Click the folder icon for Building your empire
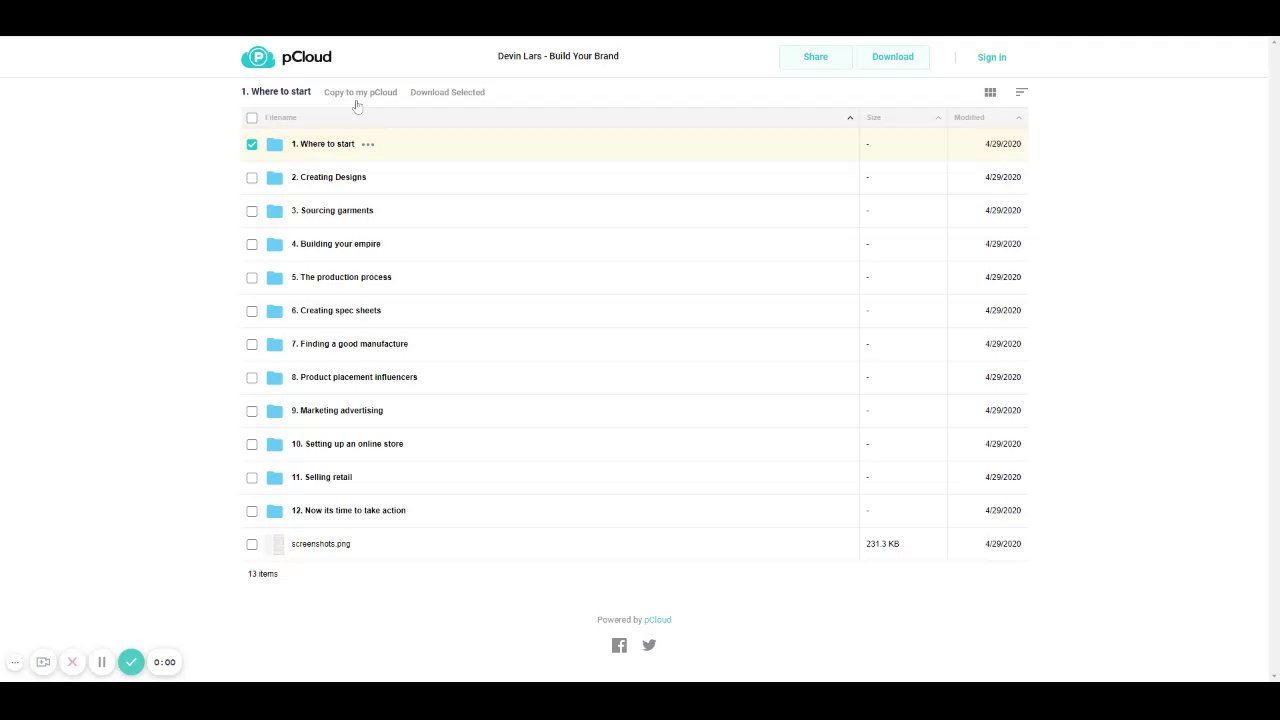Screen dimensions: 1280x720 coord(274,244)
